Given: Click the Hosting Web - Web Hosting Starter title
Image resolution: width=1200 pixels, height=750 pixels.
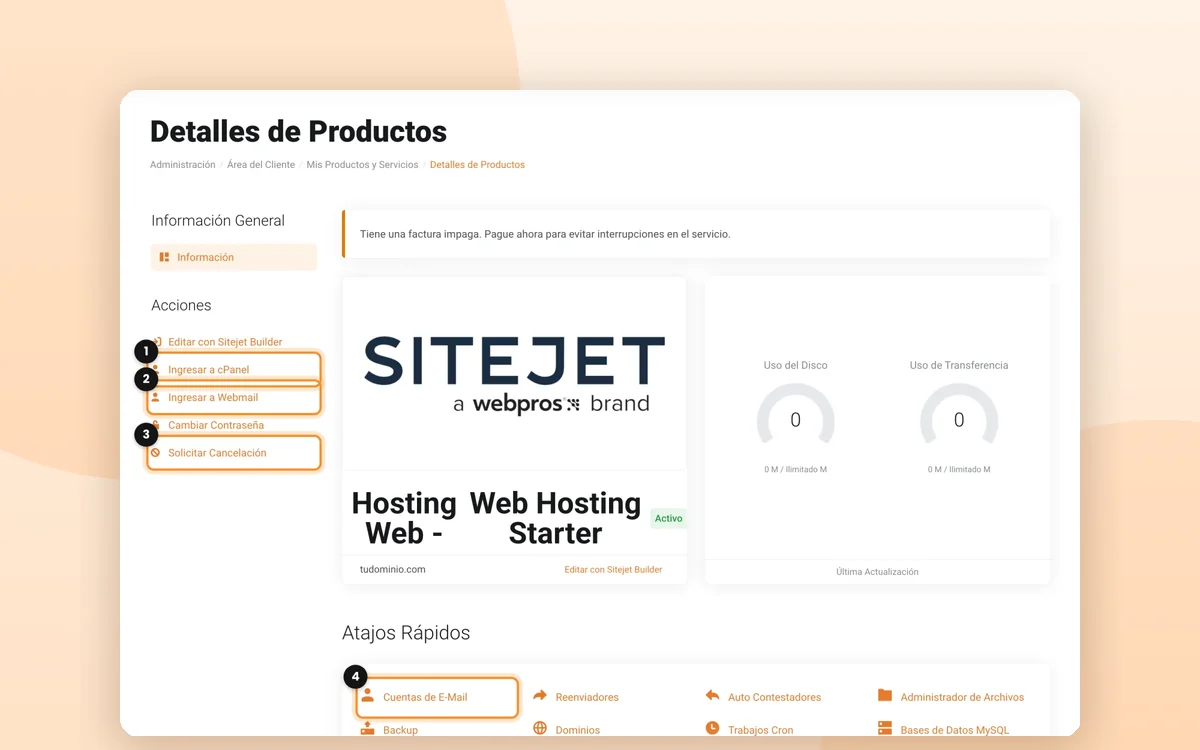Looking at the screenshot, I should click(x=496, y=518).
